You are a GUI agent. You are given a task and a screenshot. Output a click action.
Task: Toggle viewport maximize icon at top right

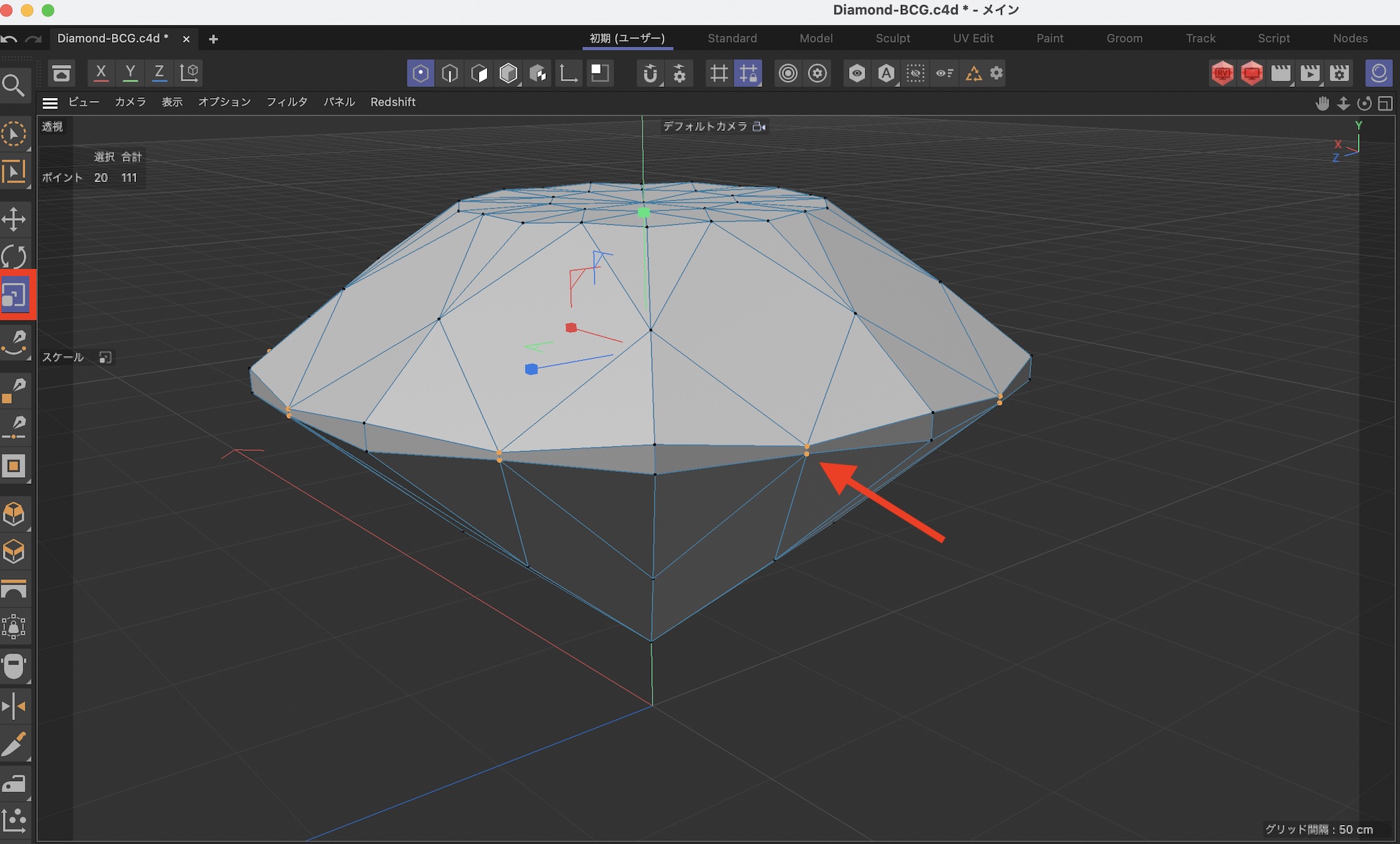tap(1385, 104)
